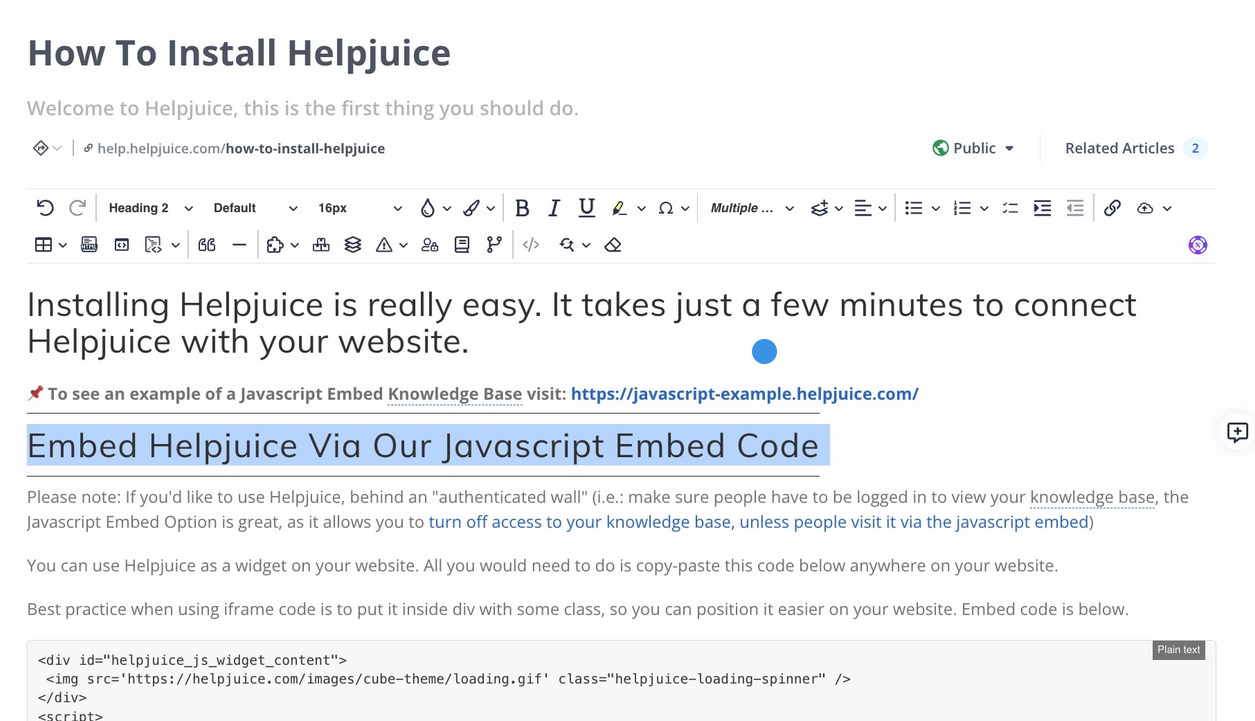Click the underlined Knowledge Base term in the bold line
Screen dimensions: 1255x721
[x=455, y=394]
